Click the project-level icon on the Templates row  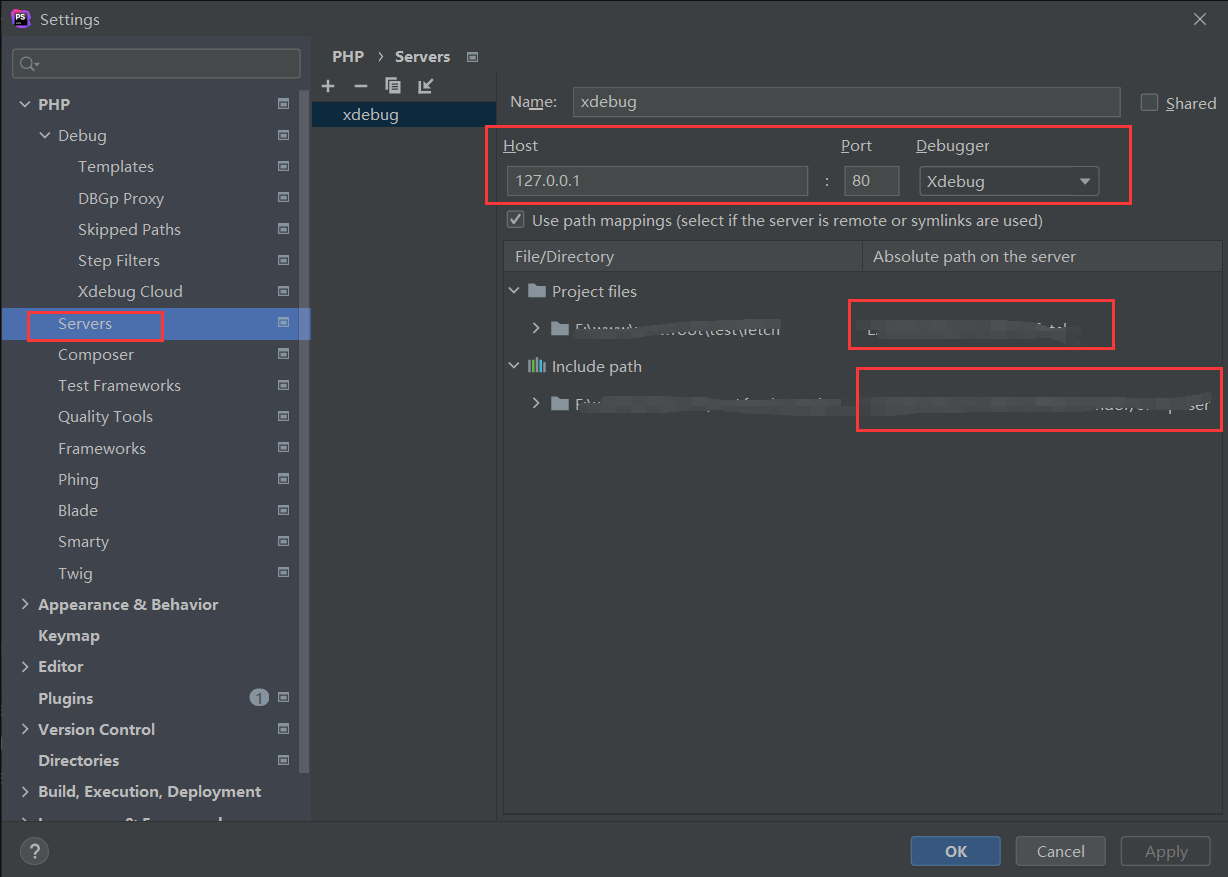pyautogui.click(x=284, y=166)
